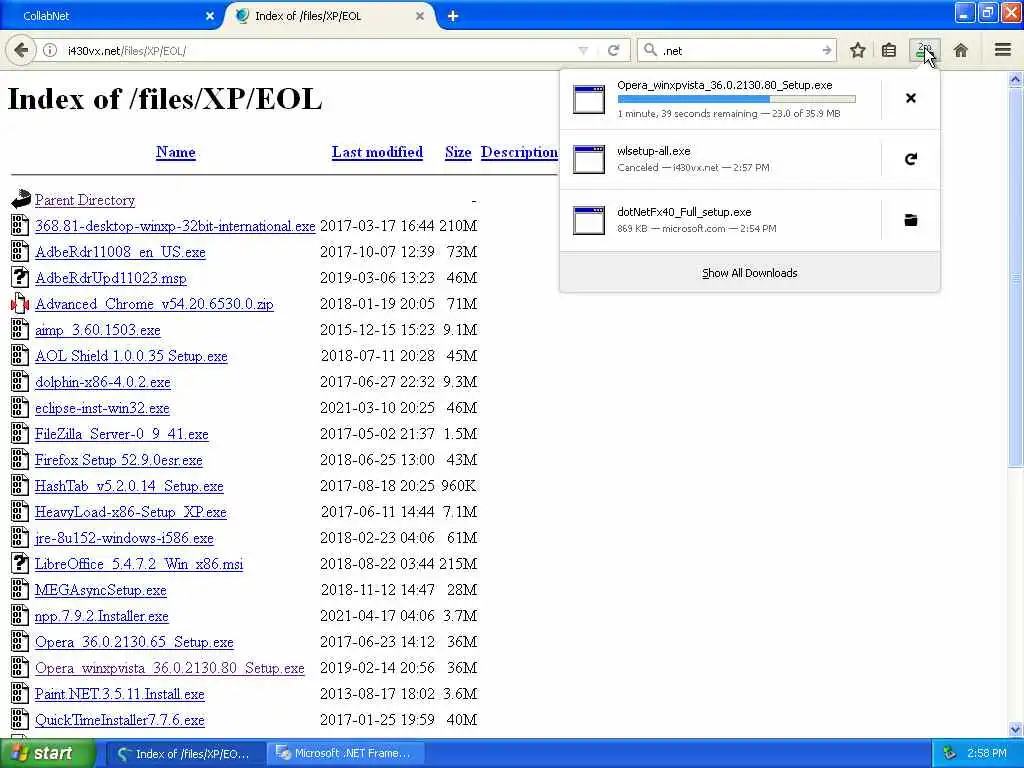The width and height of the screenshot is (1024, 768).
Task: Download AOL Shield 1.0.0.35 Setup.exe
Action: tap(131, 356)
